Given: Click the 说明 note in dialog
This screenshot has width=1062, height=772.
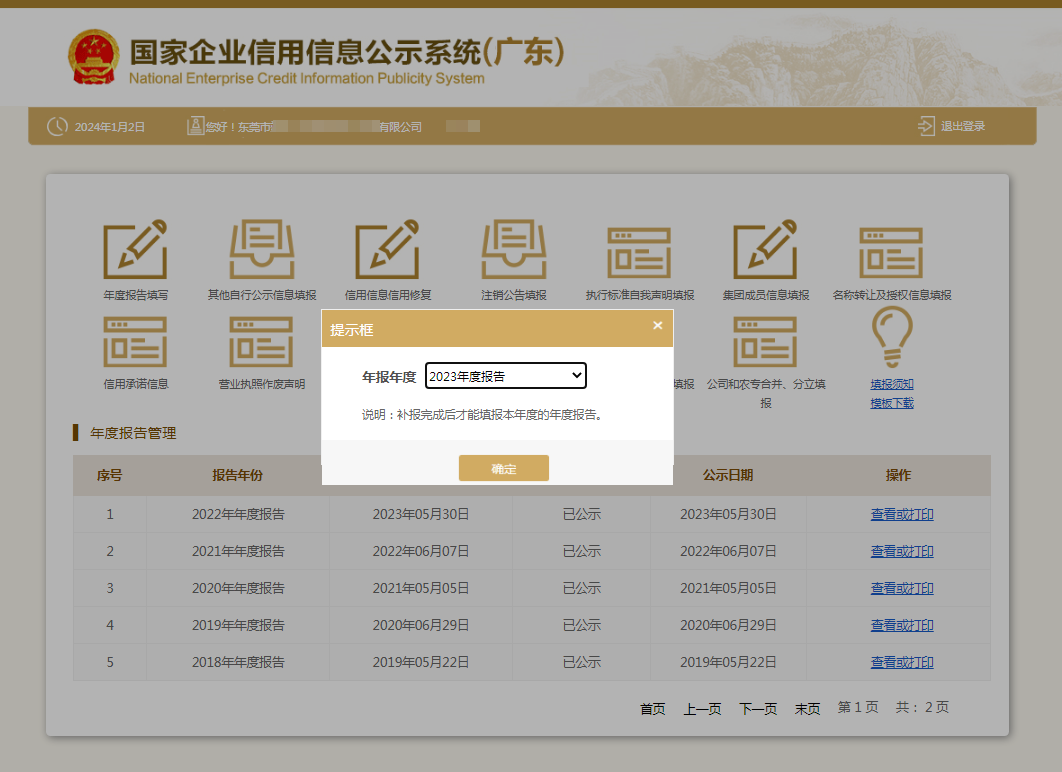Looking at the screenshot, I should coord(482,414).
